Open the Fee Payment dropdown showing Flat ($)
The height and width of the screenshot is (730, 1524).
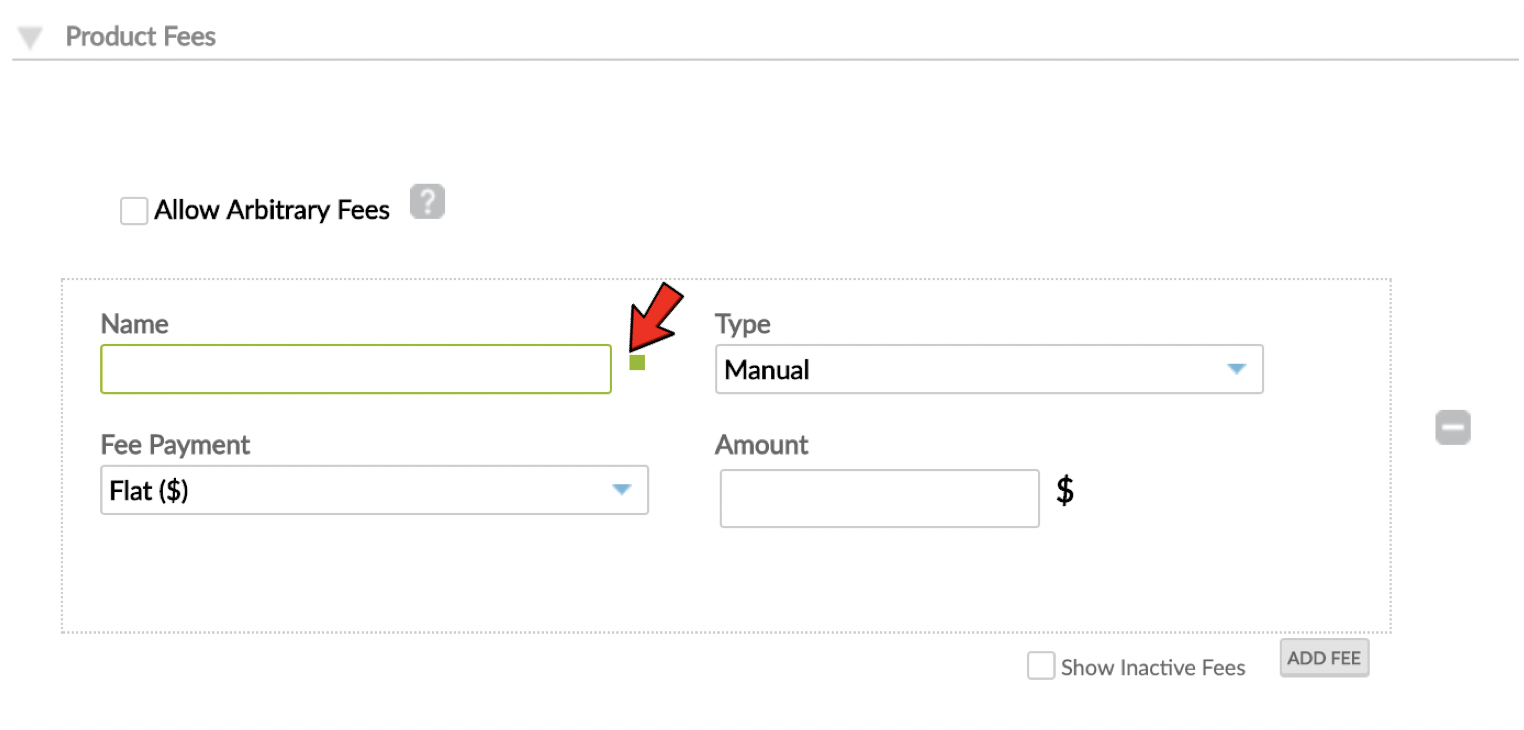pos(374,490)
